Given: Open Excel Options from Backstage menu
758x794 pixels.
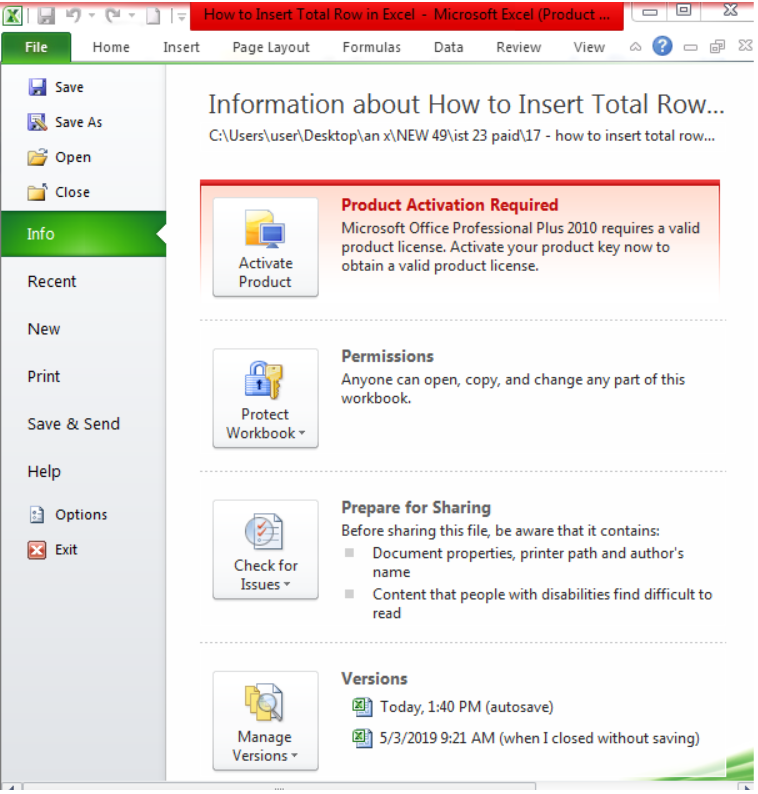Looking at the screenshot, I should click(x=68, y=515).
